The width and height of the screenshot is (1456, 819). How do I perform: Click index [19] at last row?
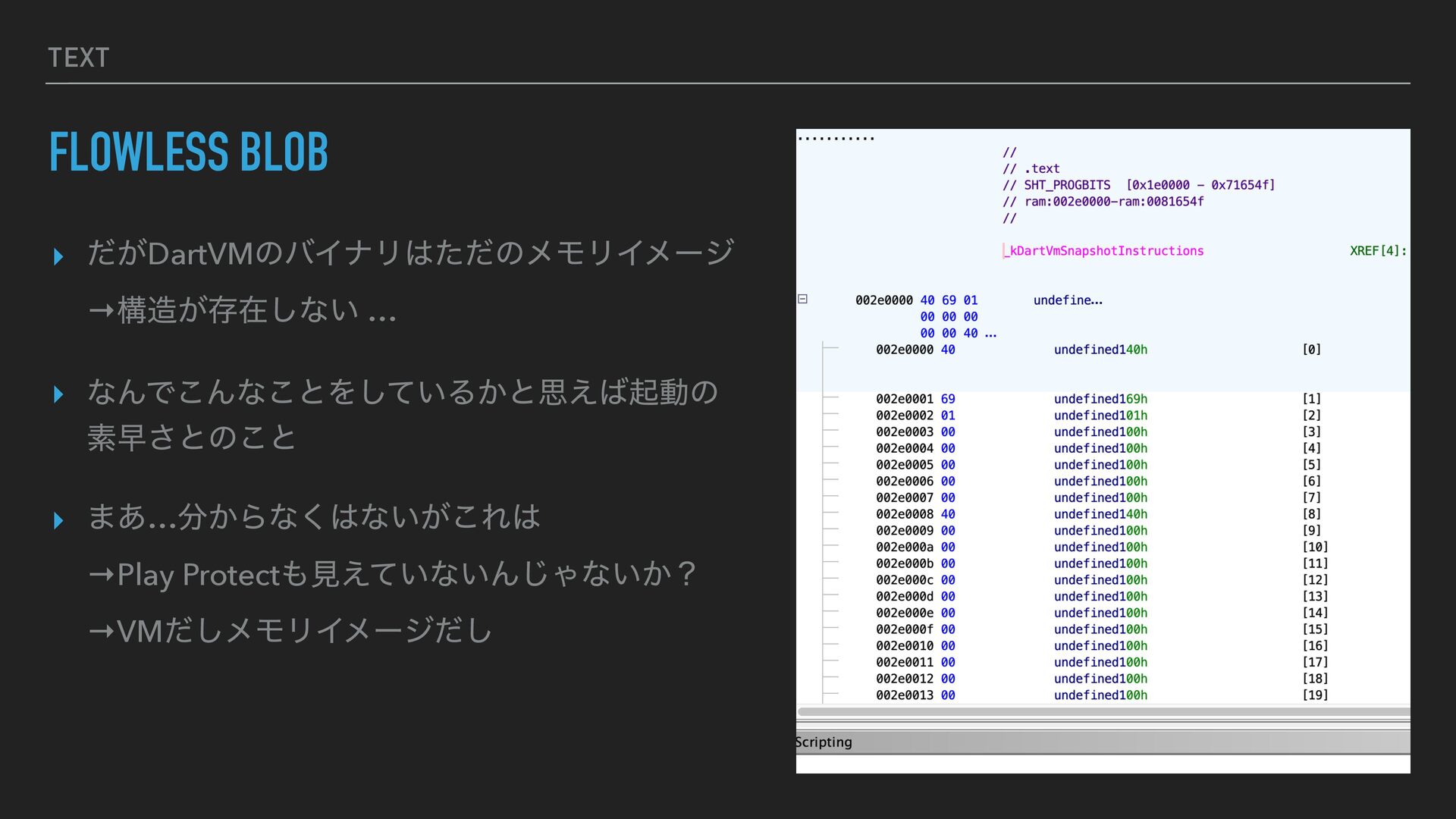click(1314, 695)
